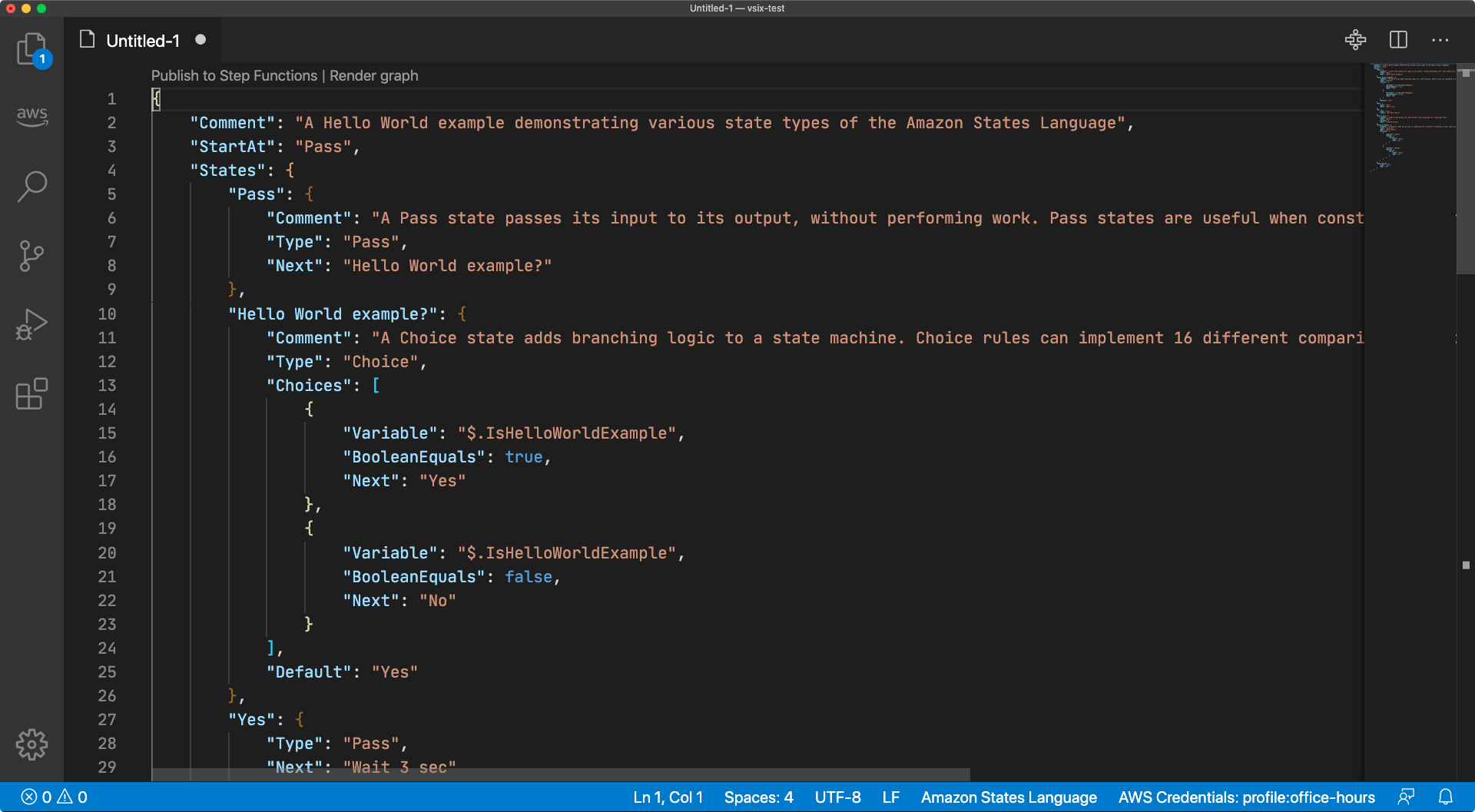Select the Untitled-1 editor tab
The image size is (1475, 812).
(143, 41)
